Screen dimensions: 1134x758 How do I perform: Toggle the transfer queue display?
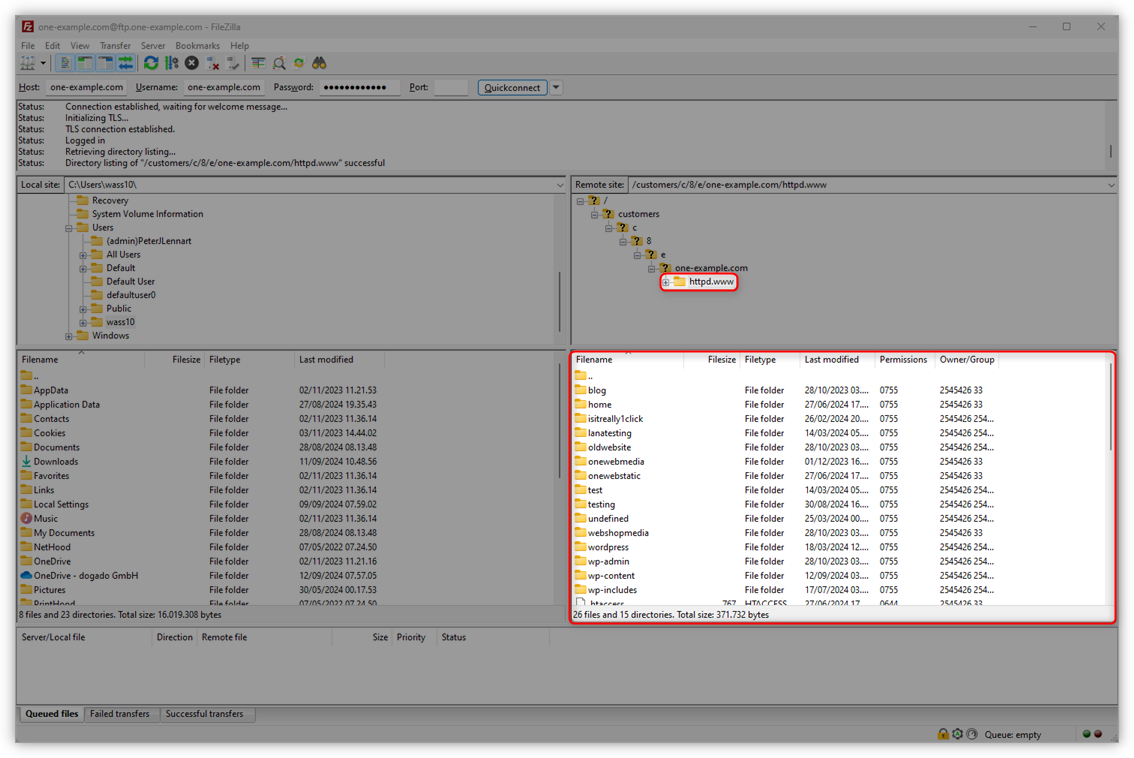tap(126, 62)
